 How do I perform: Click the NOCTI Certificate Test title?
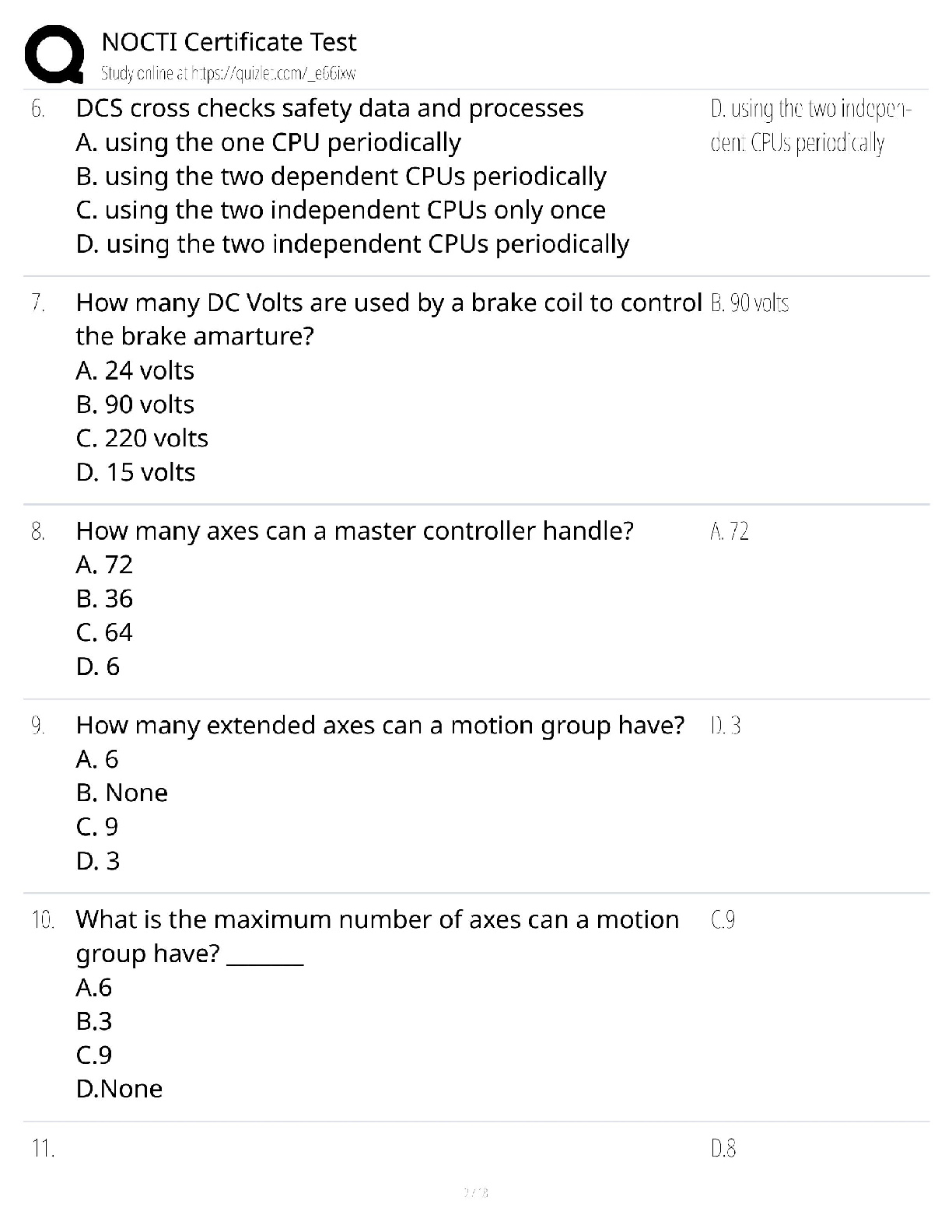tap(229, 41)
